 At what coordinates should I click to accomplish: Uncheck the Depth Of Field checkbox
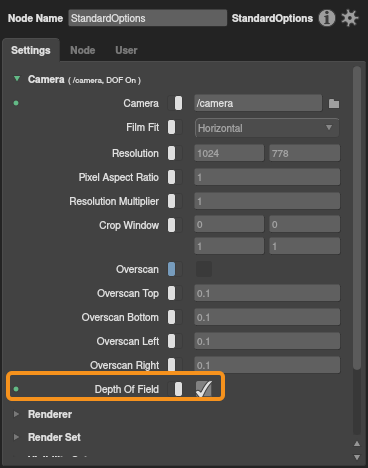pyautogui.click(x=204, y=389)
